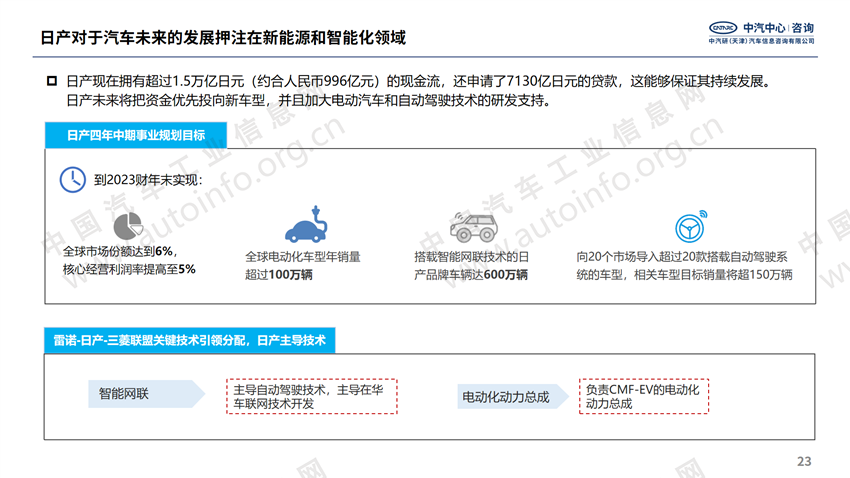Image resolution: width=850 pixels, height=478 pixels.
Task: Click the text 向20个市场导入超过20款搭载自动驾驶系
Action: click(681, 257)
